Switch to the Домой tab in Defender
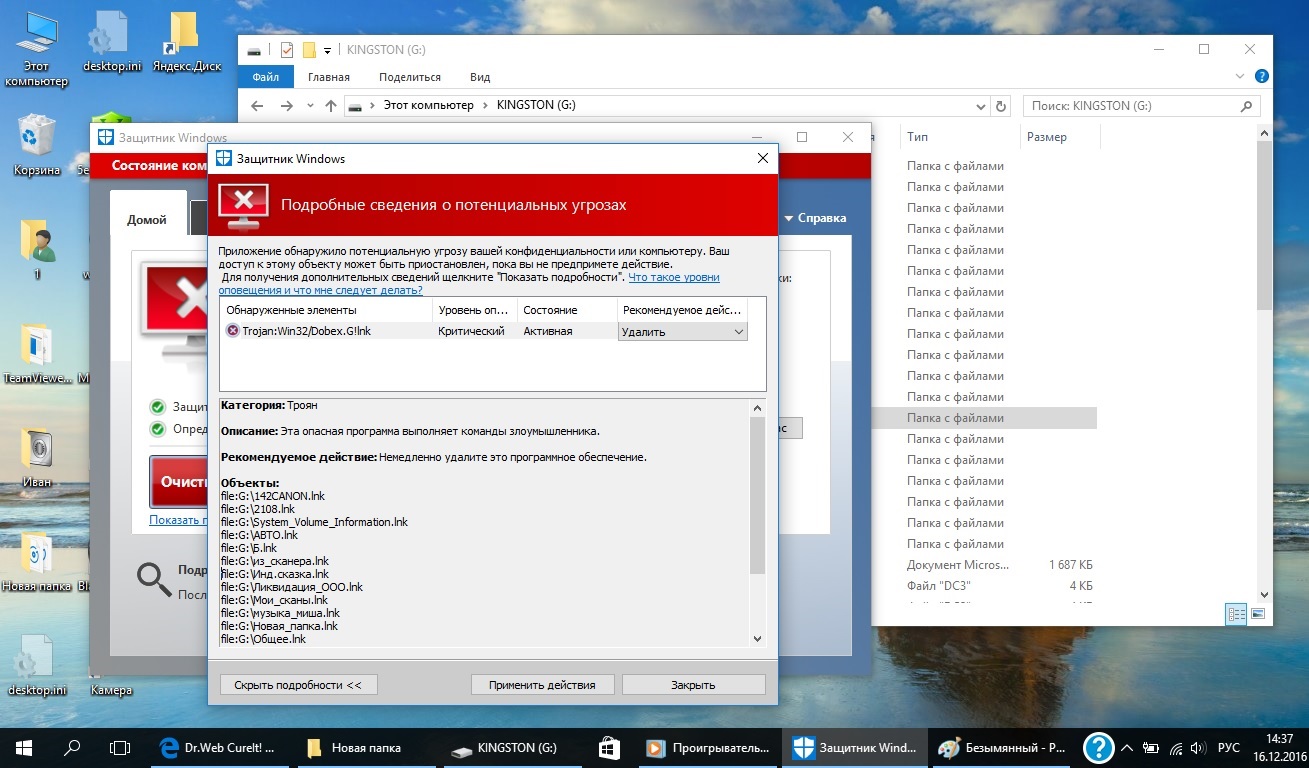 click(x=147, y=220)
